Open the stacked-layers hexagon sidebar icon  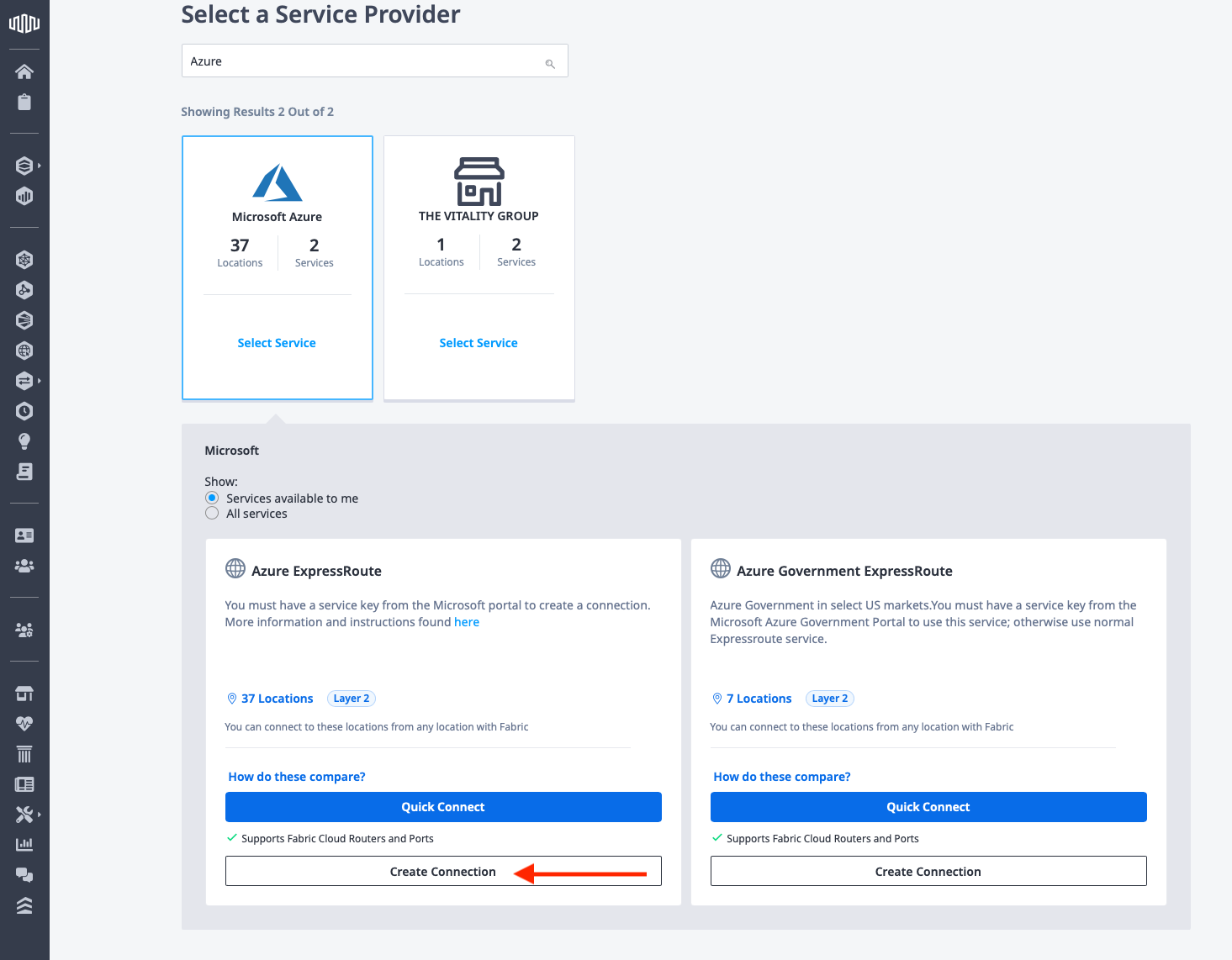tap(24, 166)
